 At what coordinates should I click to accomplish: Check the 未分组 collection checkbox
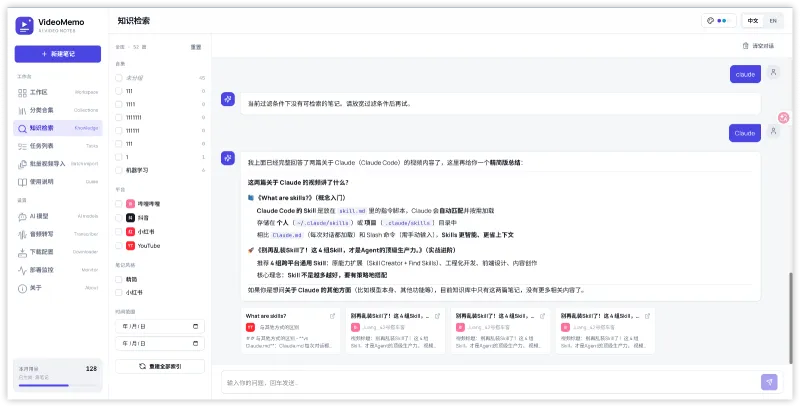pos(119,78)
